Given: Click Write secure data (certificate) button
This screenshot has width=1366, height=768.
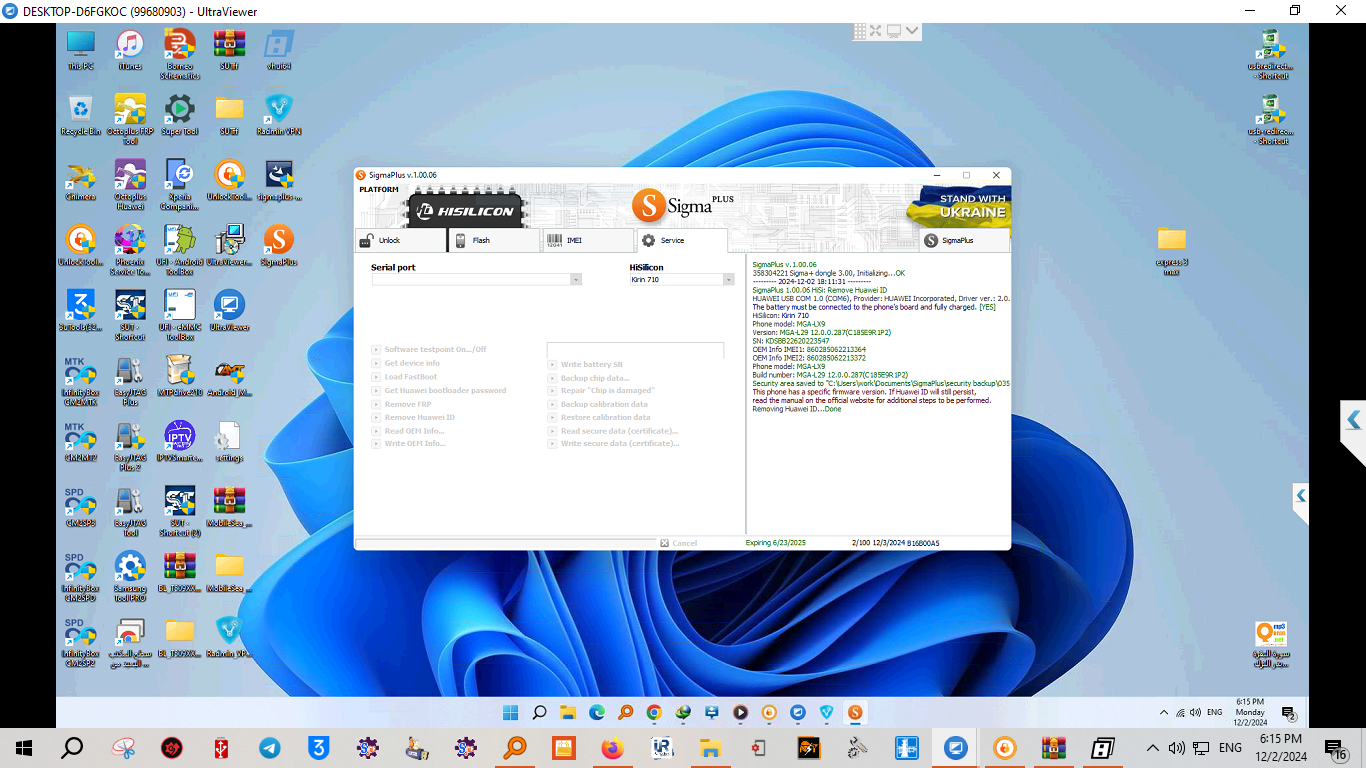Looking at the screenshot, I should 613,444.
